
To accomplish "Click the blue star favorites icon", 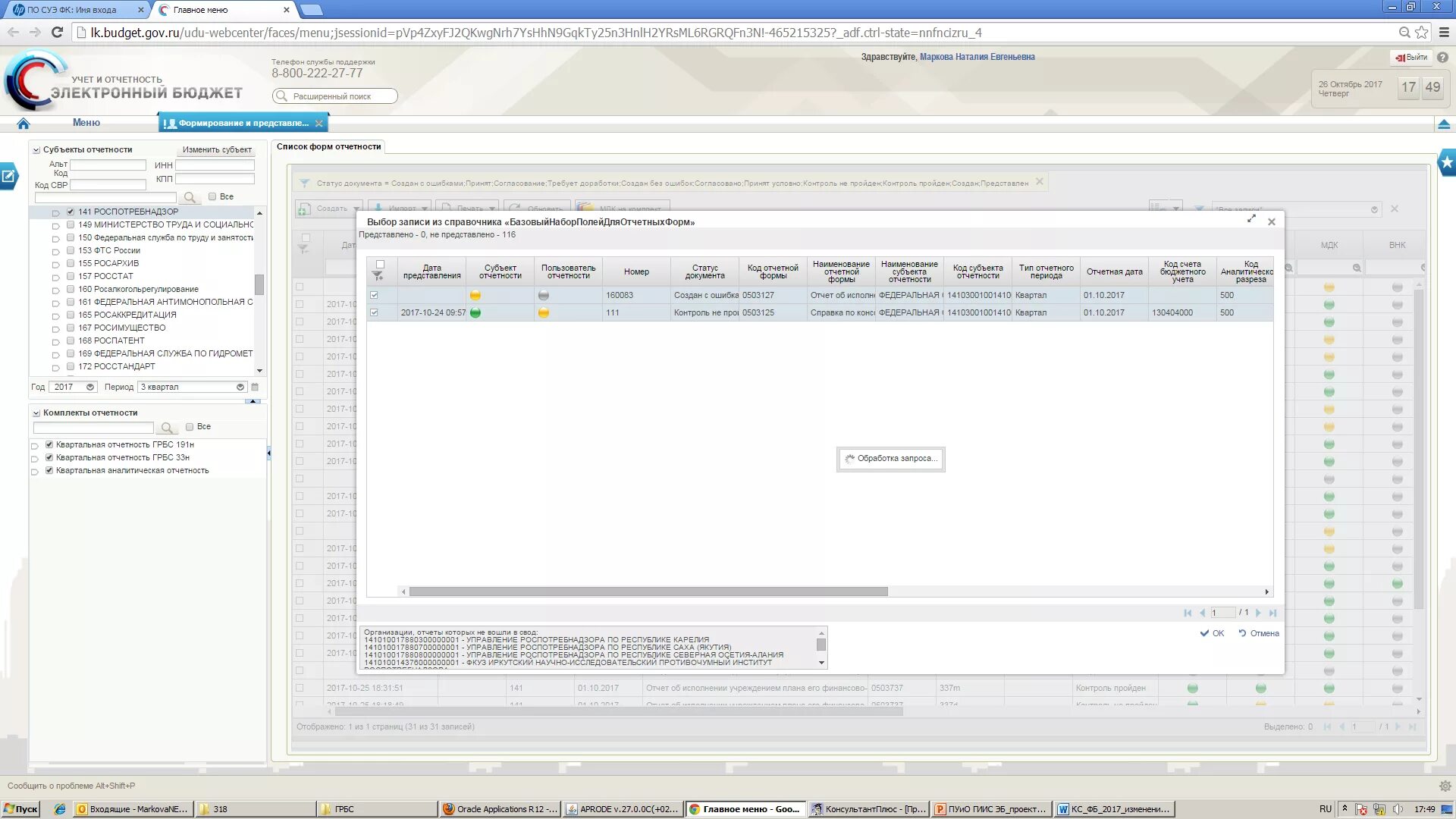I will (1447, 162).
